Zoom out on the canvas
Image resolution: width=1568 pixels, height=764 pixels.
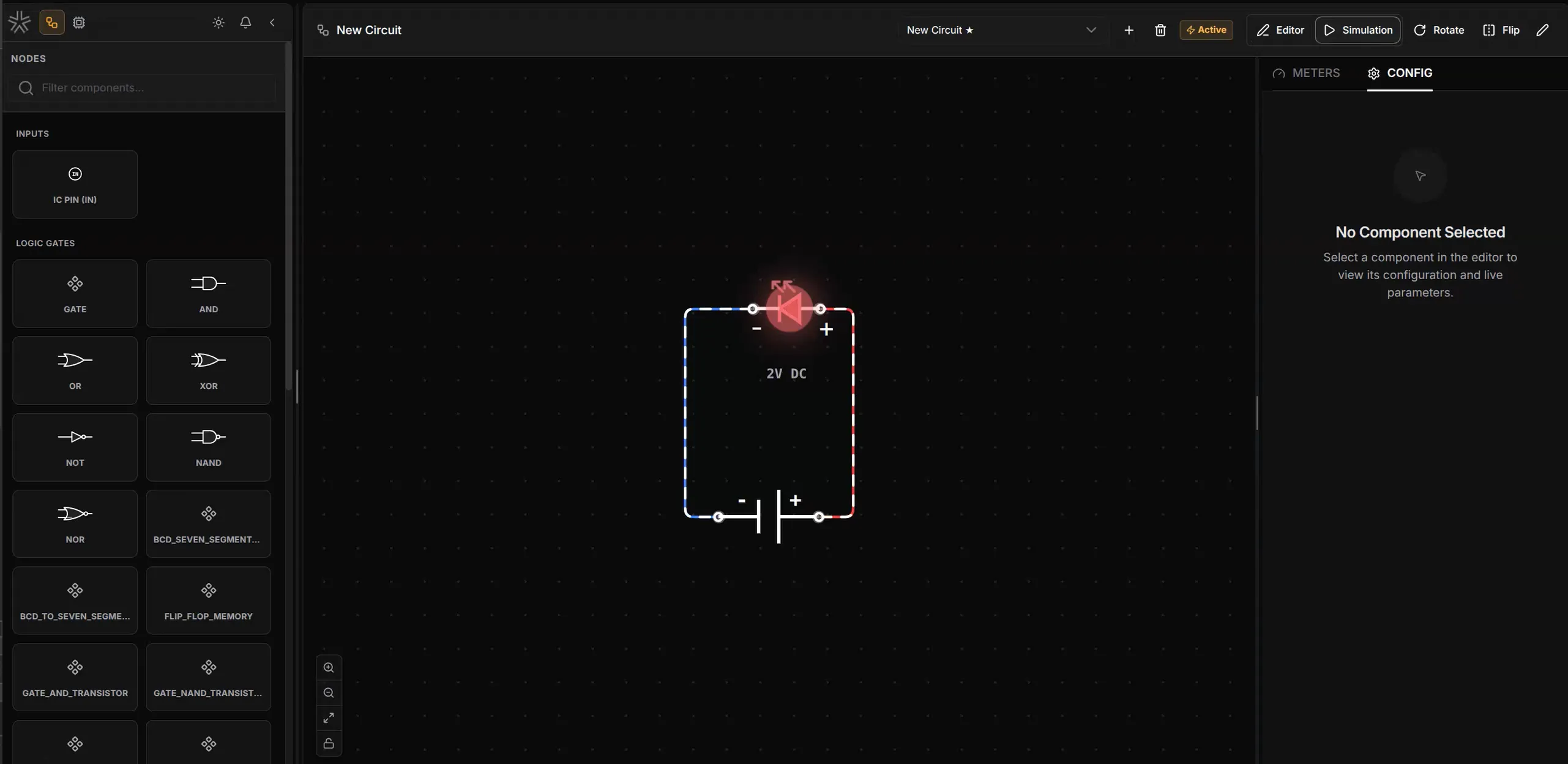tap(329, 693)
